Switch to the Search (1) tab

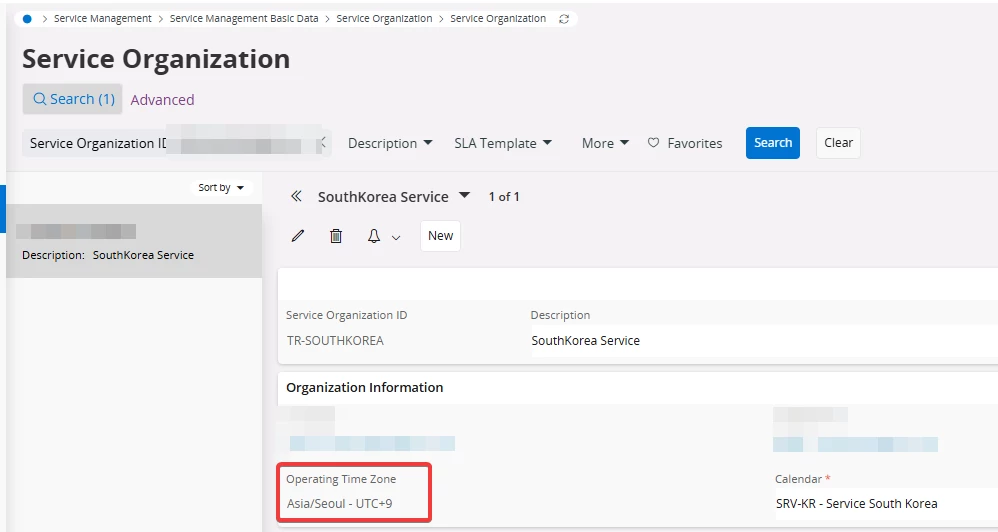pos(72,99)
